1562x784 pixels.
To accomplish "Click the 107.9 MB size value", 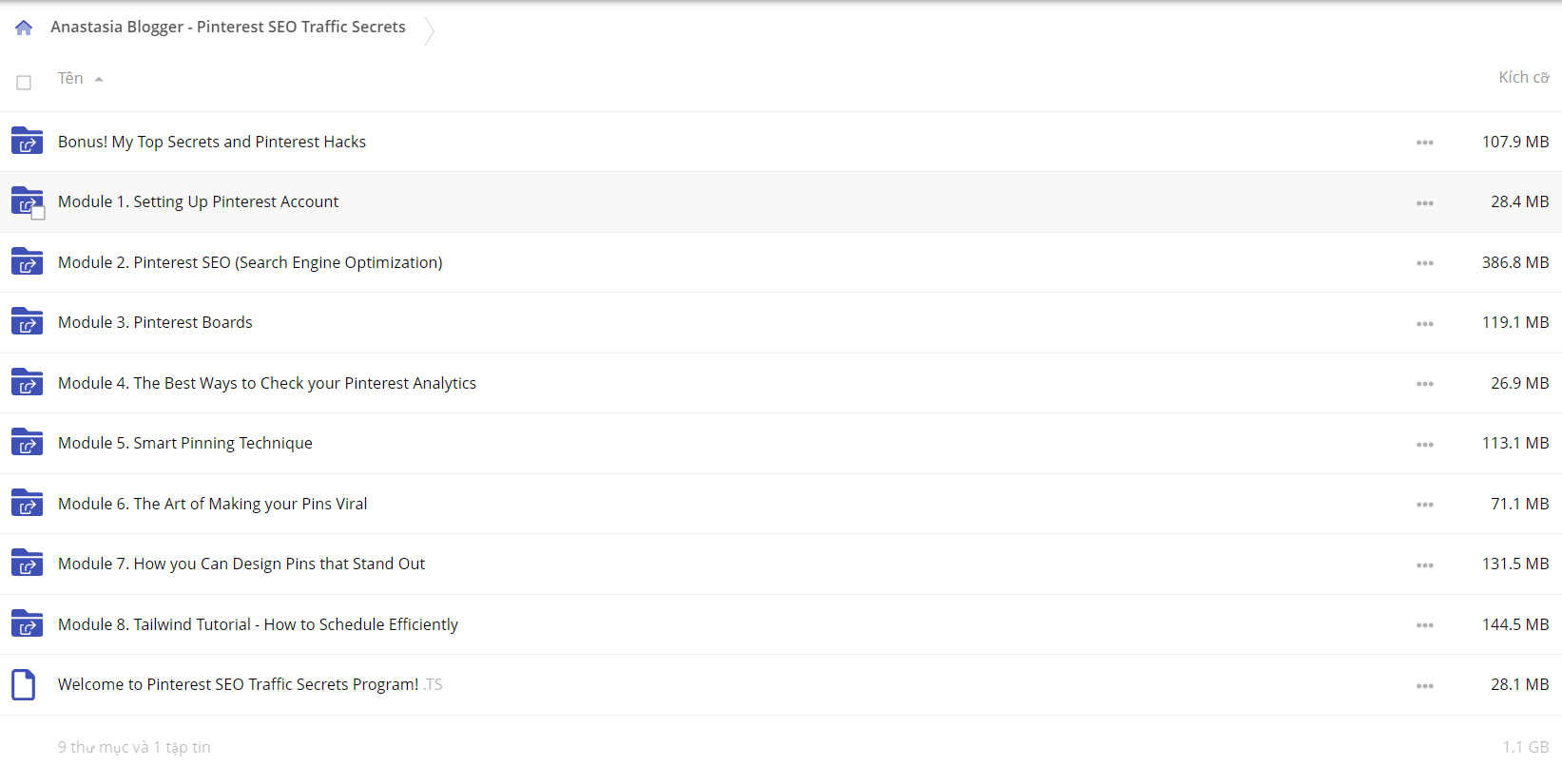I will point(1515,142).
